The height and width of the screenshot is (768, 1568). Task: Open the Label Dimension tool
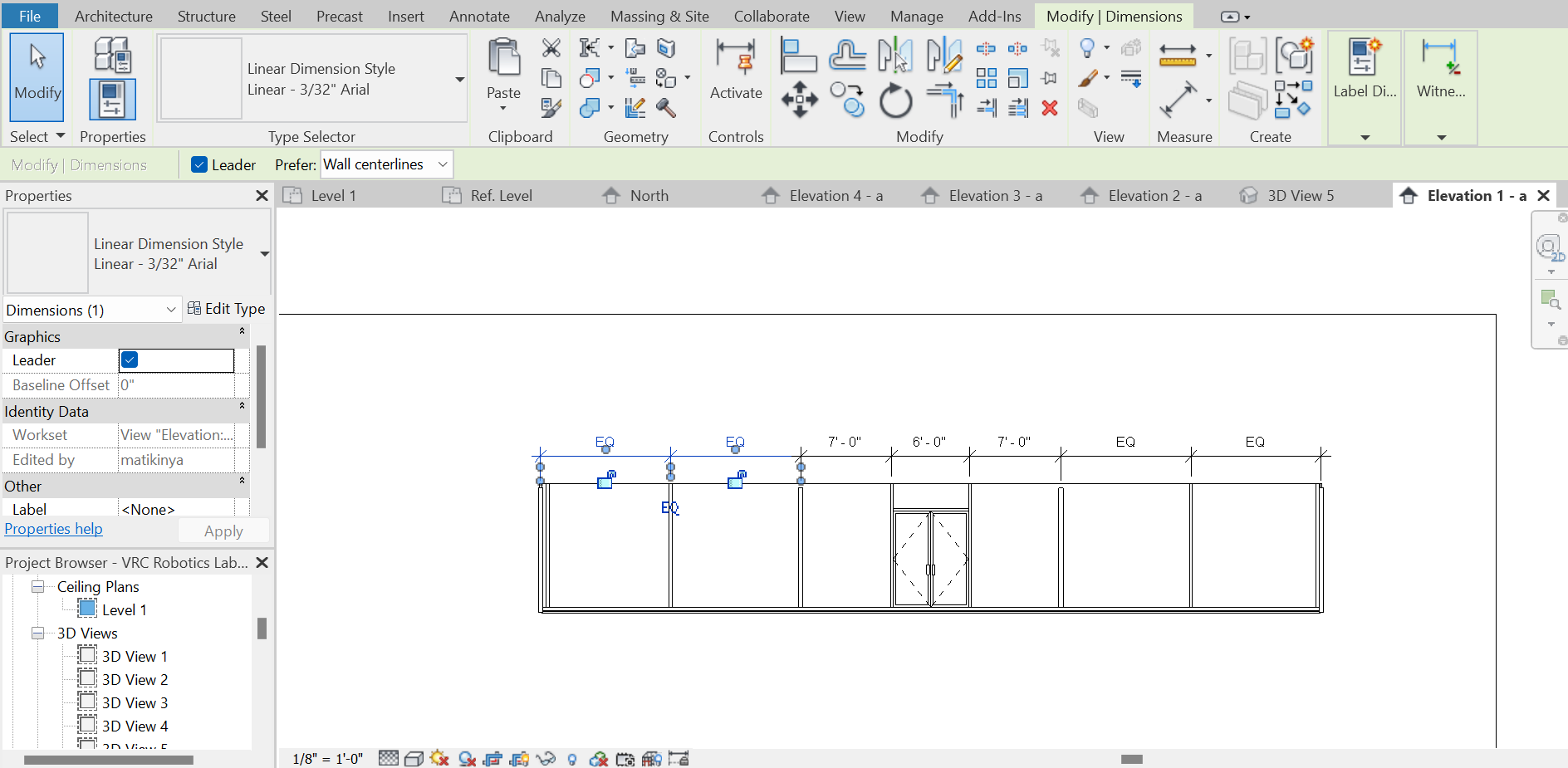[1363, 66]
